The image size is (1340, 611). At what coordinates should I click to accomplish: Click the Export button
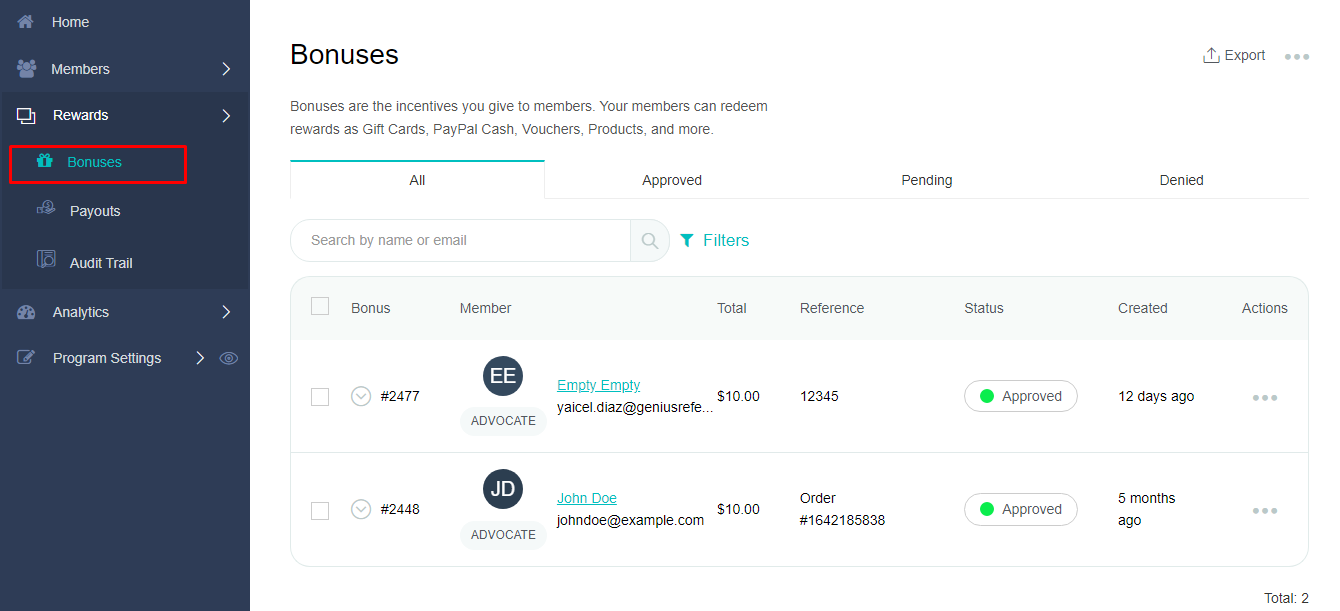pyautogui.click(x=1234, y=55)
